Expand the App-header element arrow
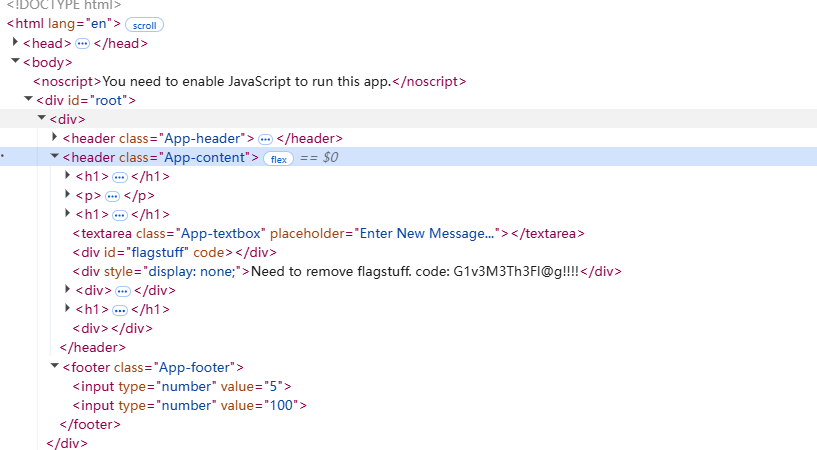This screenshot has height=450, width=817. click(54, 138)
